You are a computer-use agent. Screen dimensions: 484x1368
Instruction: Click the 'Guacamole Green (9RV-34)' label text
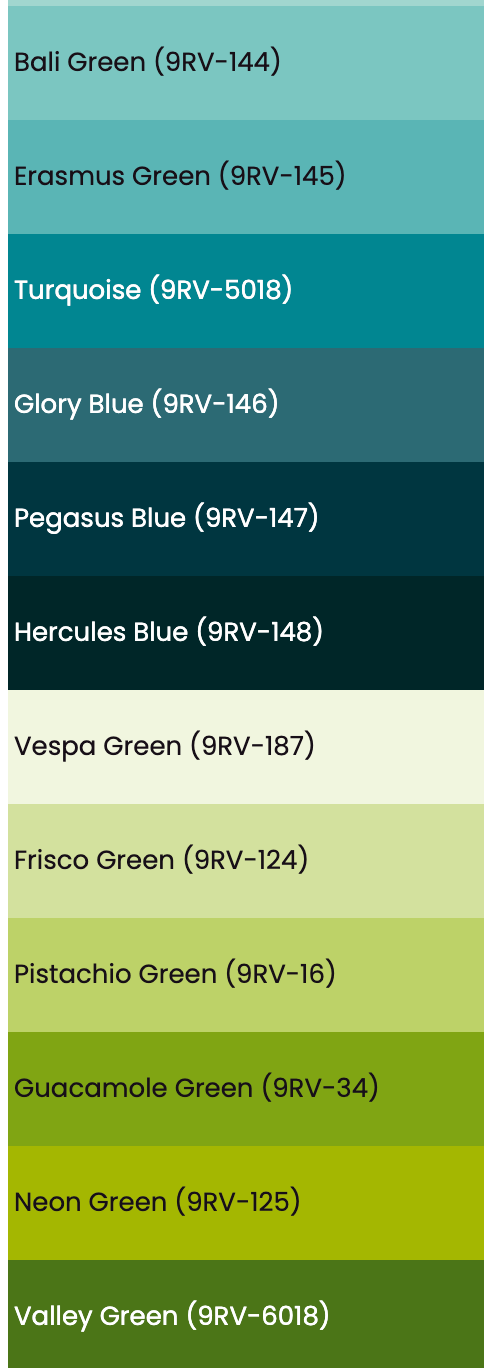pos(196,1088)
